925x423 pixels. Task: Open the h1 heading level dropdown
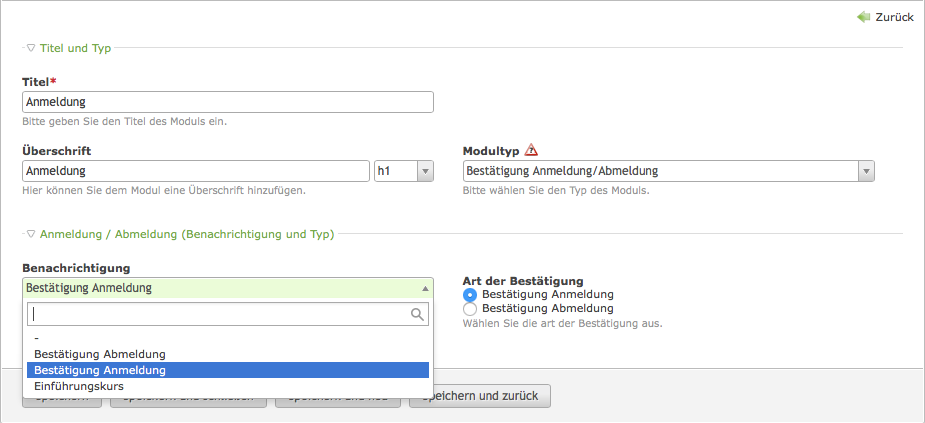(403, 171)
